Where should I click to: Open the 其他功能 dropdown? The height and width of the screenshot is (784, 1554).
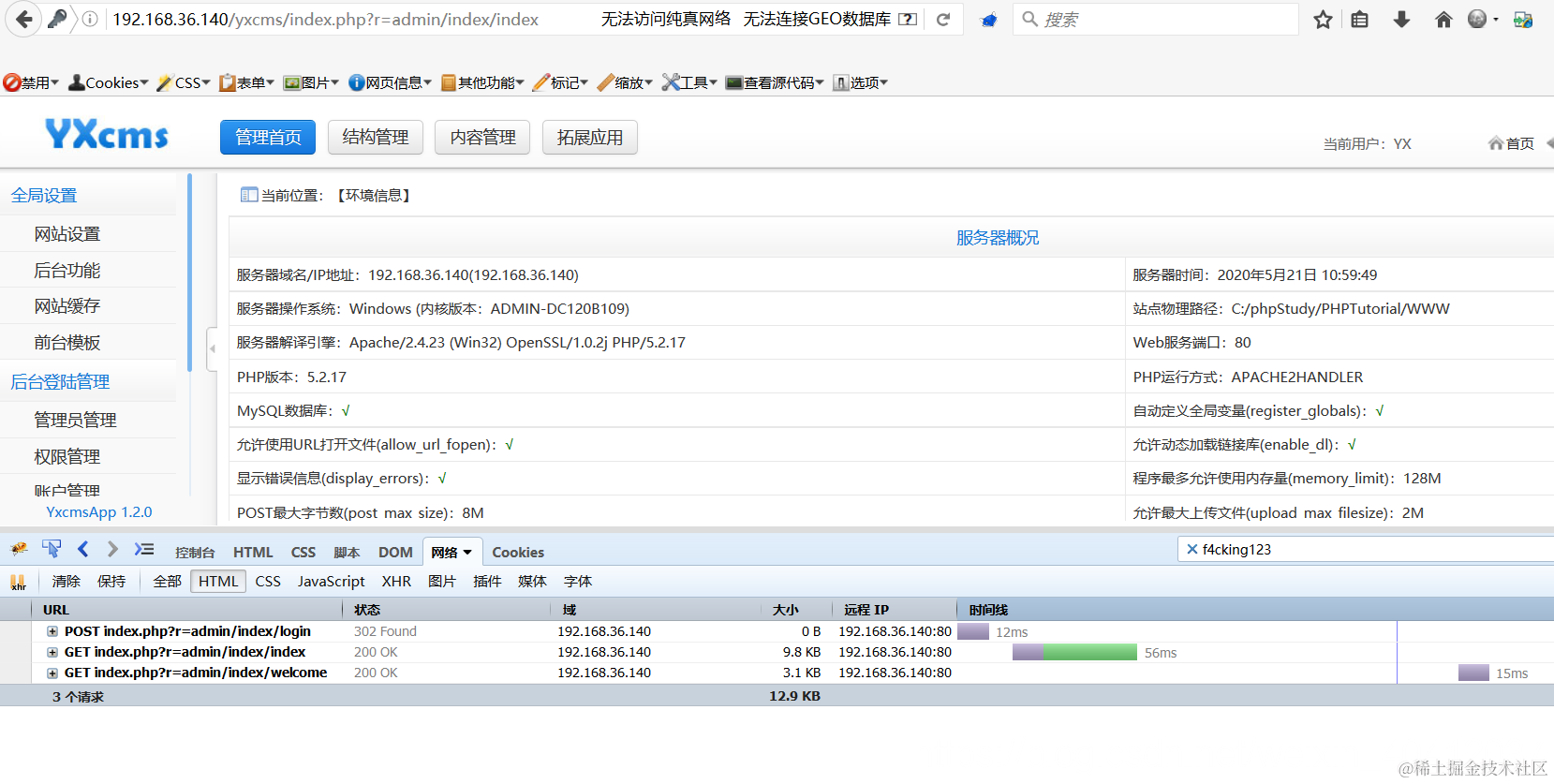click(482, 82)
